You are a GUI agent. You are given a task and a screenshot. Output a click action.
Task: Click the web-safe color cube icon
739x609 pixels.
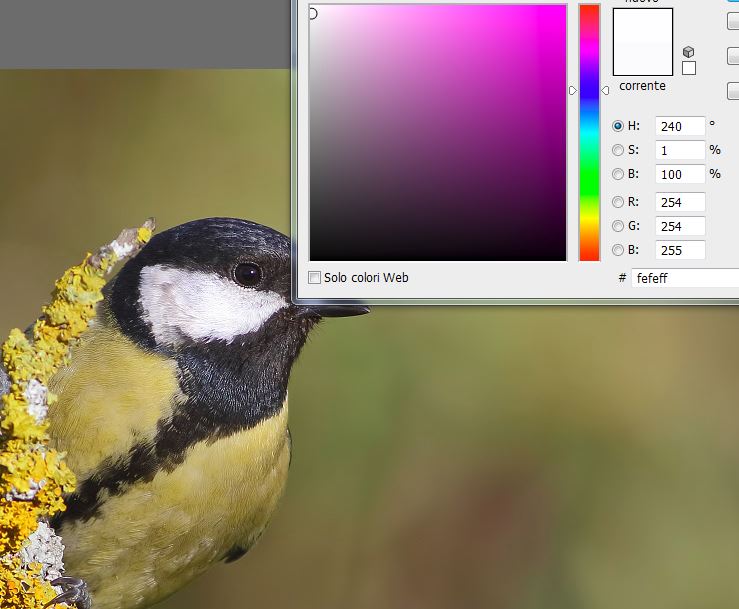(689, 51)
